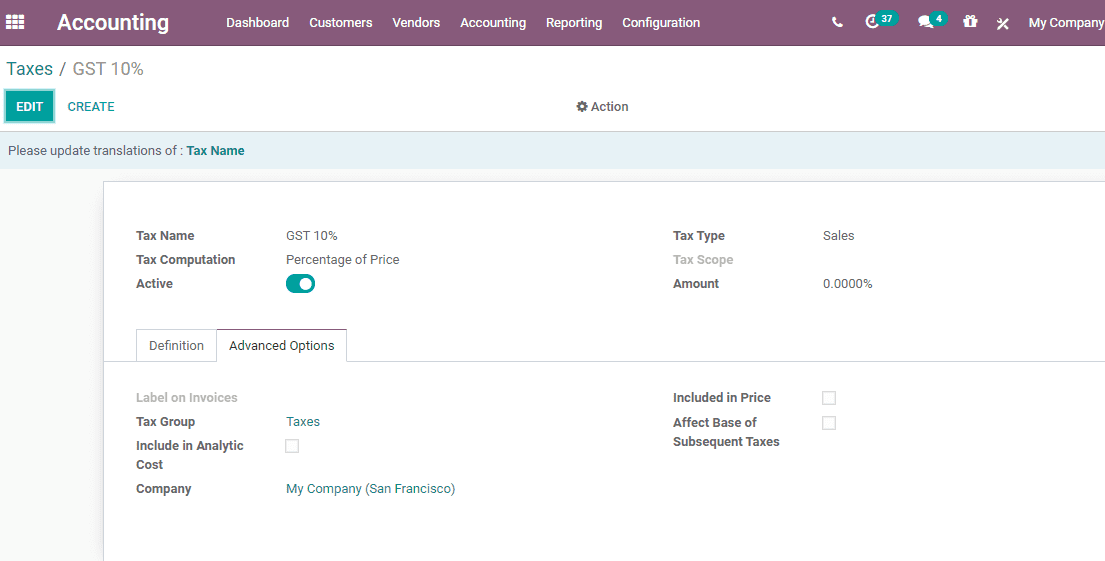Viewport: 1105px width, 561px height.
Task: Toggle the Active switch off
Action: [x=300, y=284]
